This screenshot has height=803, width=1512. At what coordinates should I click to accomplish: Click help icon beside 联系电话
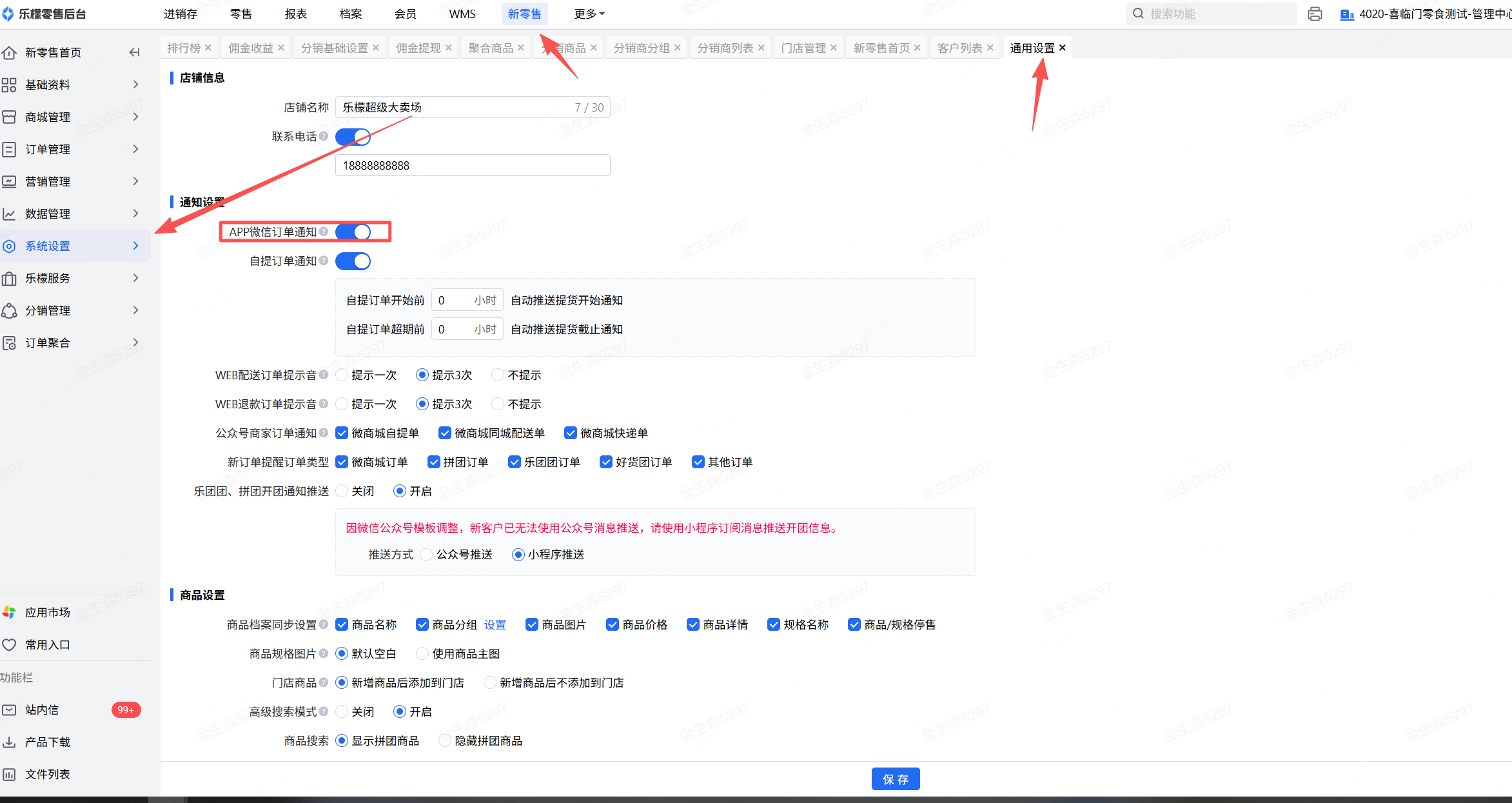(324, 136)
